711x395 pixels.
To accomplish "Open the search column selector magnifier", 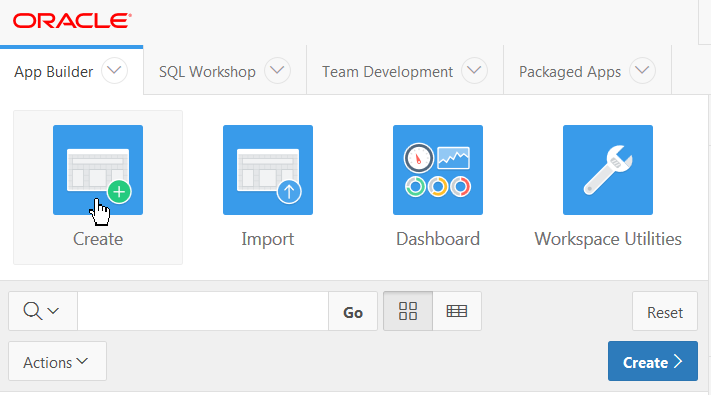I will pyautogui.click(x=43, y=311).
